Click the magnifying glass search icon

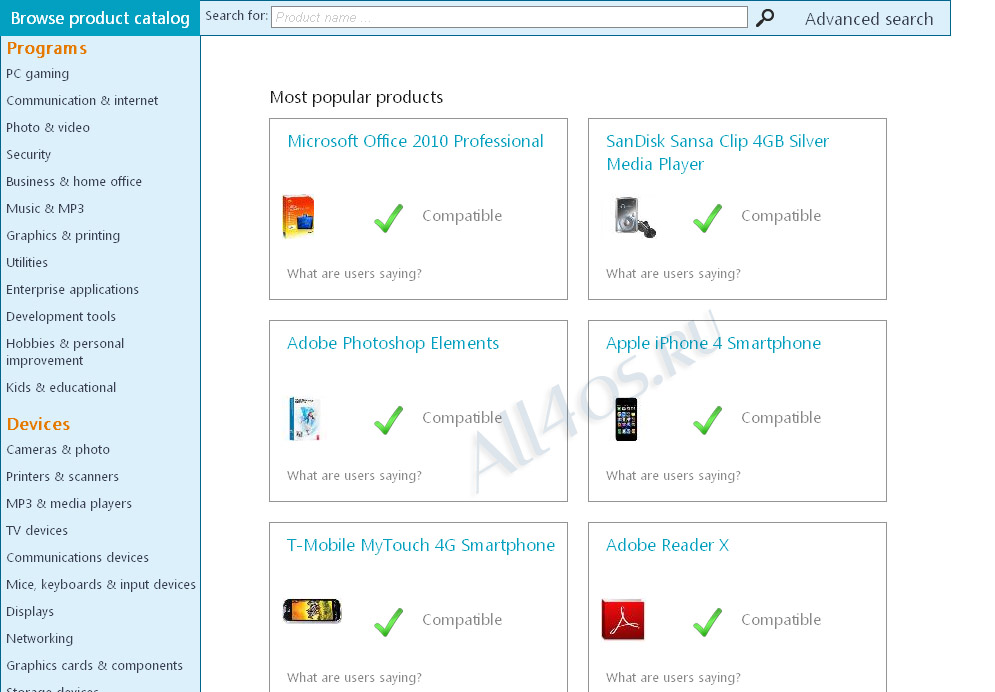pyautogui.click(x=765, y=18)
